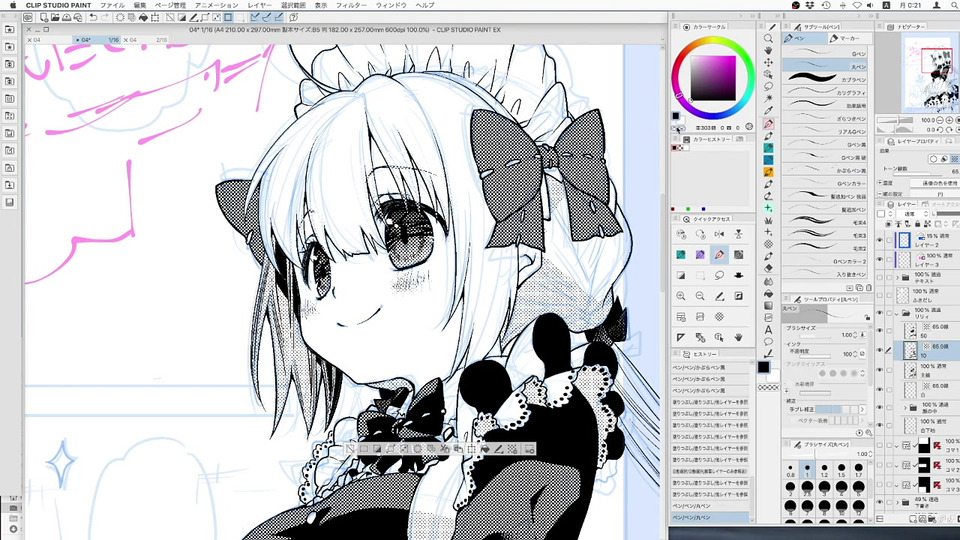Select the Eyedropper tool
The width and height of the screenshot is (960, 540).
(768, 111)
